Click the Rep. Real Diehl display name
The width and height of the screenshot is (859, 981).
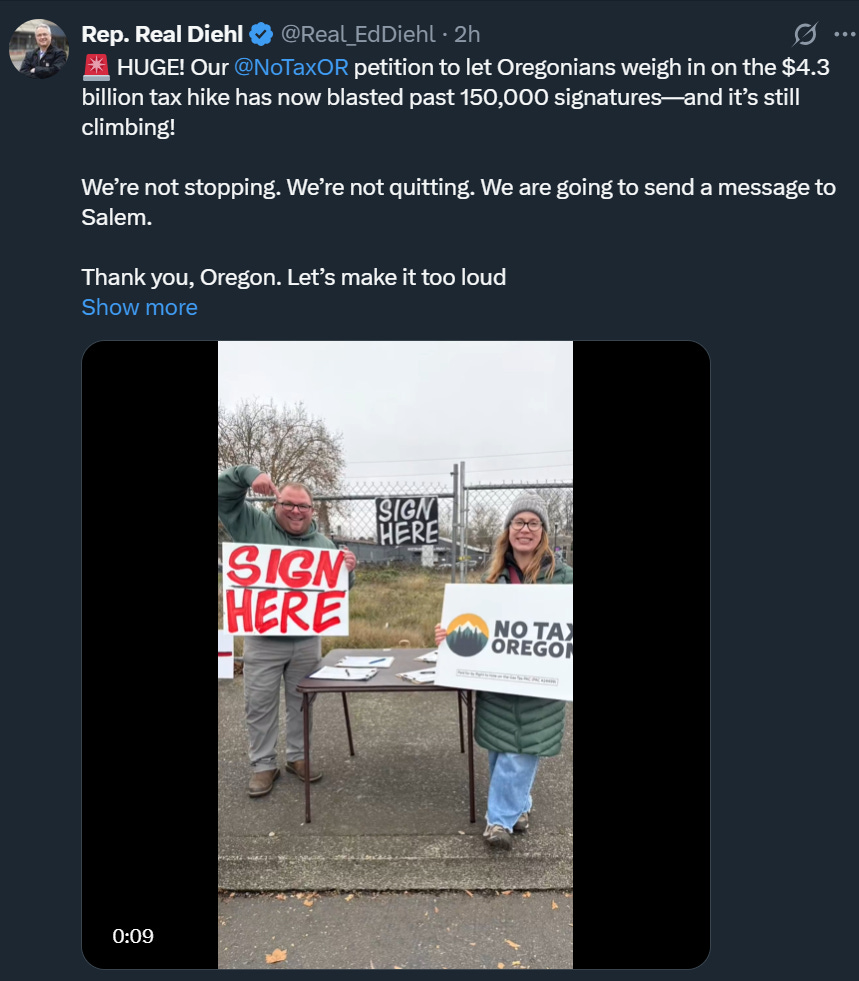pyautogui.click(x=162, y=34)
